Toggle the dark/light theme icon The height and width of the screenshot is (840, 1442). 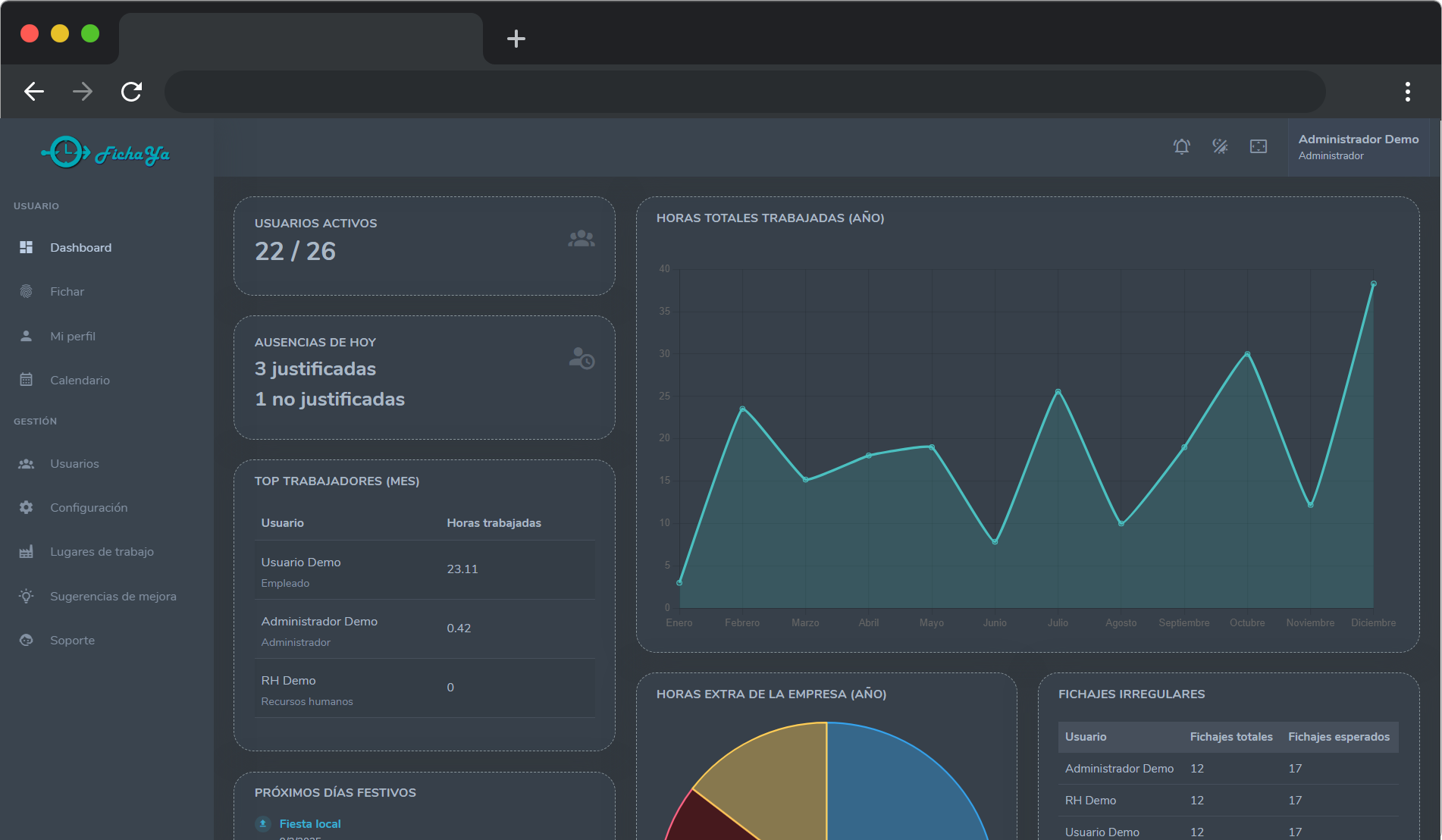pyautogui.click(x=1220, y=146)
